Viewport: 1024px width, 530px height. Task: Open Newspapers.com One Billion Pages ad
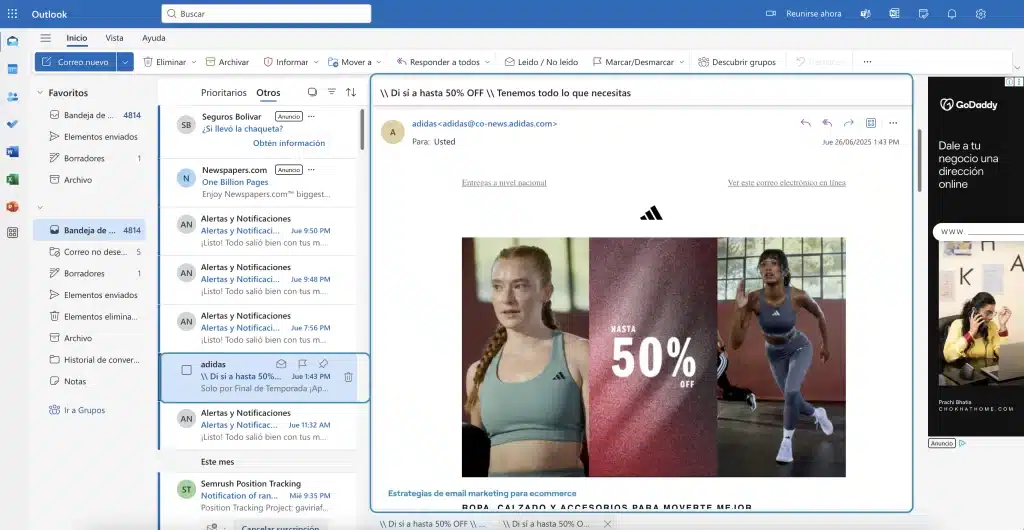(258, 181)
